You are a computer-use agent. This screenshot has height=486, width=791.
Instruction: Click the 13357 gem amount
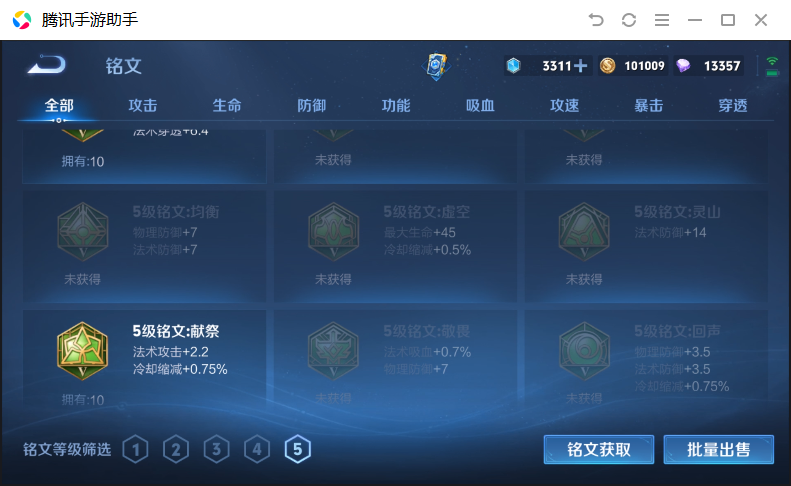pos(722,66)
